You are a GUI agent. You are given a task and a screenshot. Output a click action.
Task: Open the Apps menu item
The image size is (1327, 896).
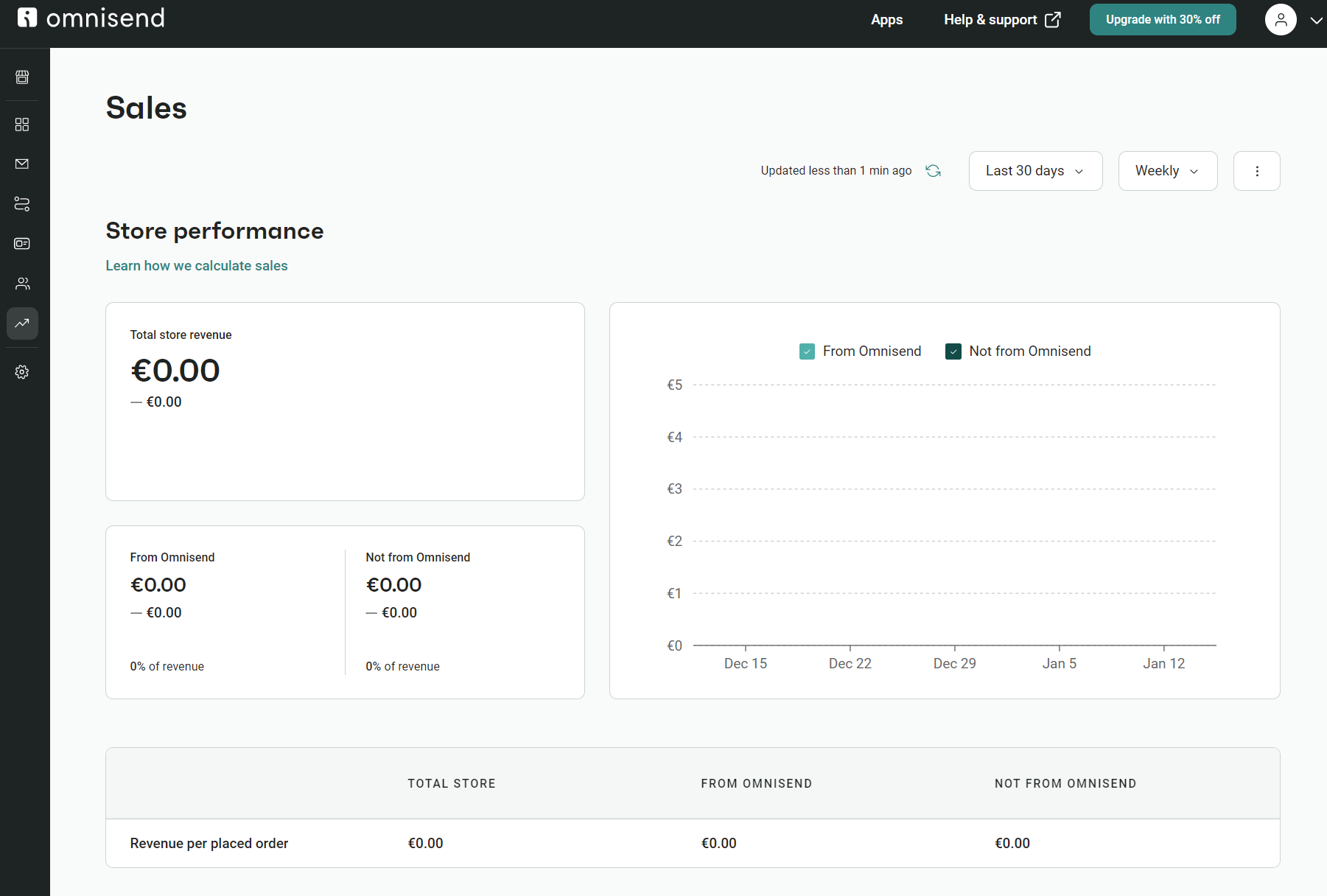[x=886, y=19]
